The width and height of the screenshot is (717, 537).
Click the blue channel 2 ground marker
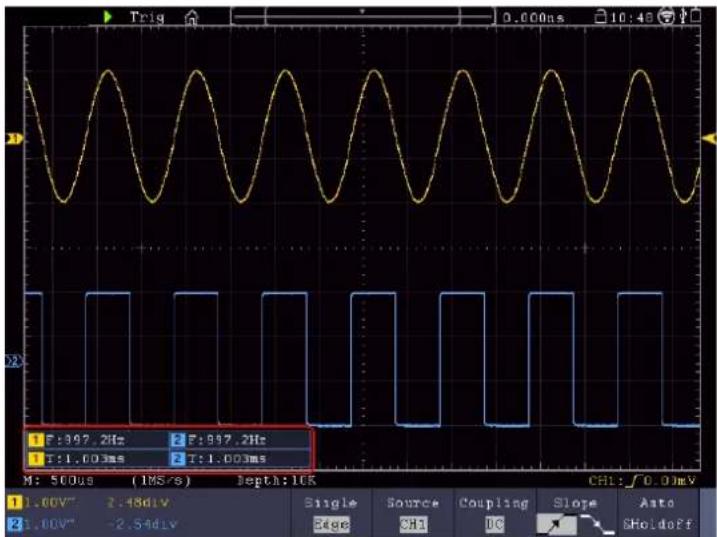(x=14, y=361)
